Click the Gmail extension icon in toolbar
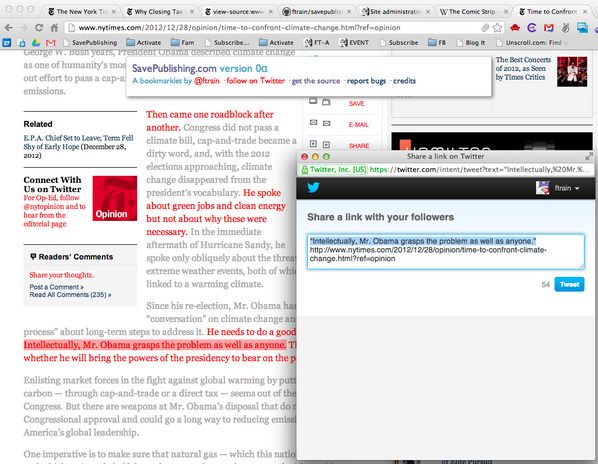This screenshot has height=464, width=598. pos(548,27)
